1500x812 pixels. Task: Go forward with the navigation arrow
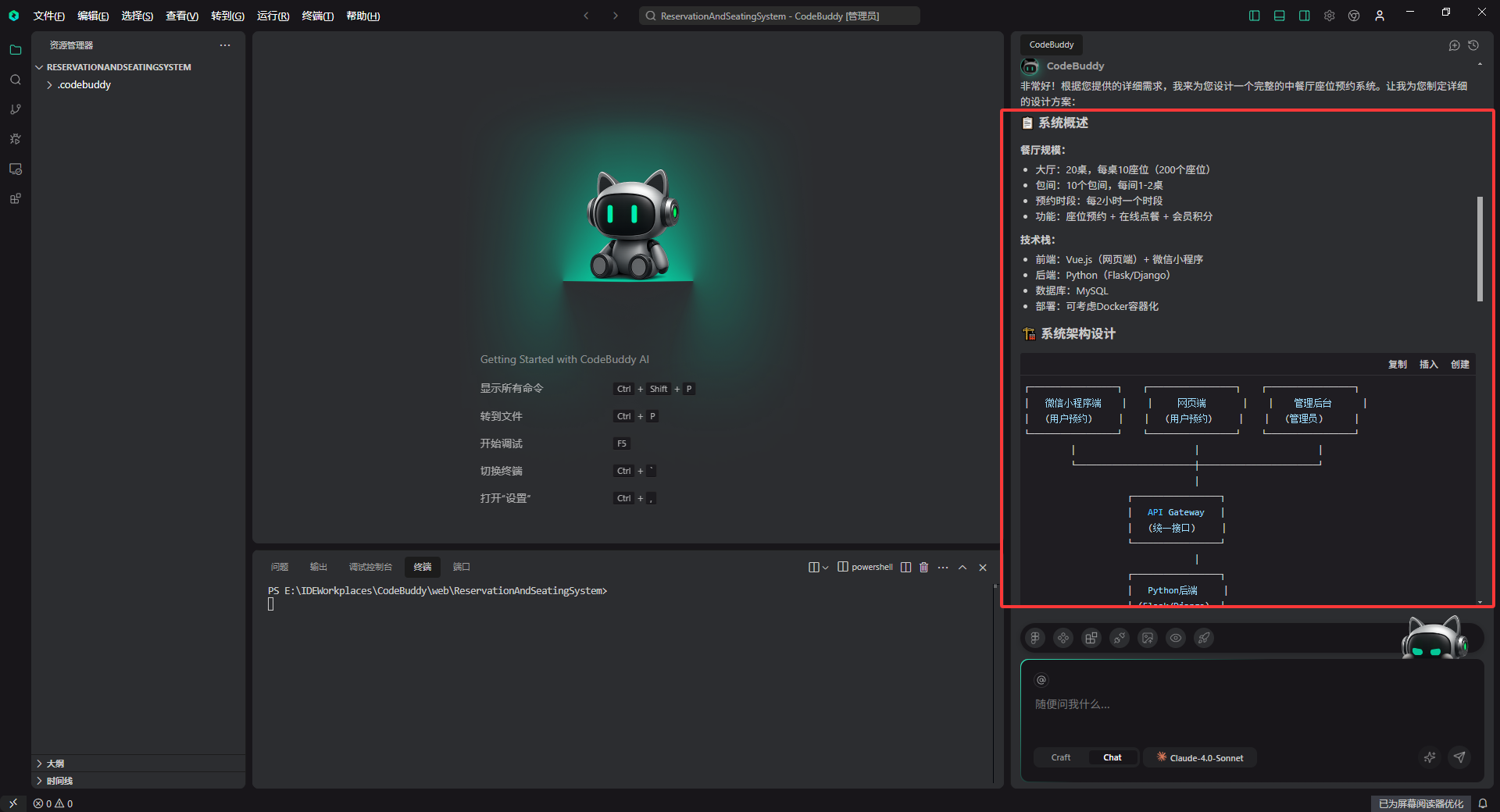(616, 16)
